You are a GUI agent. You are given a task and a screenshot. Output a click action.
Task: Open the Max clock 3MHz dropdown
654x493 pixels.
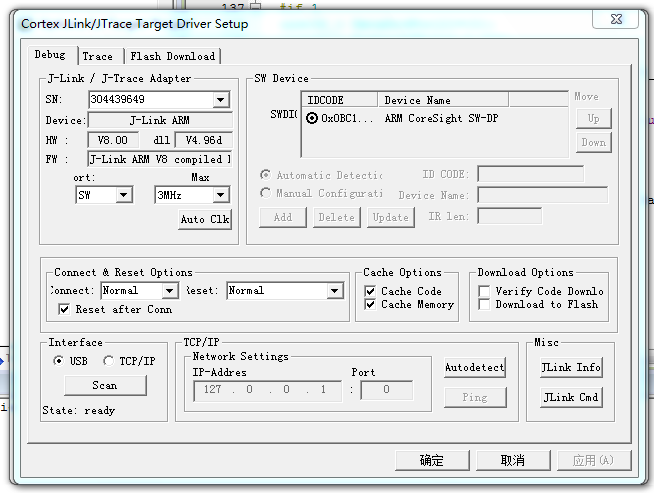point(220,195)
